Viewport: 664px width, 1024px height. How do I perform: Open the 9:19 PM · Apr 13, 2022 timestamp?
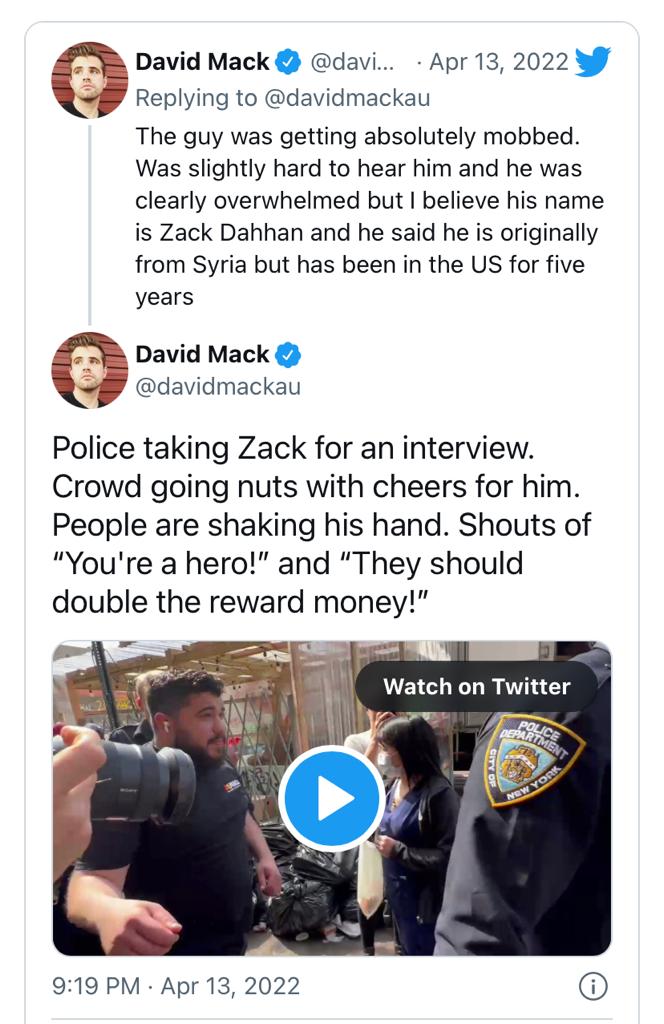176,986
